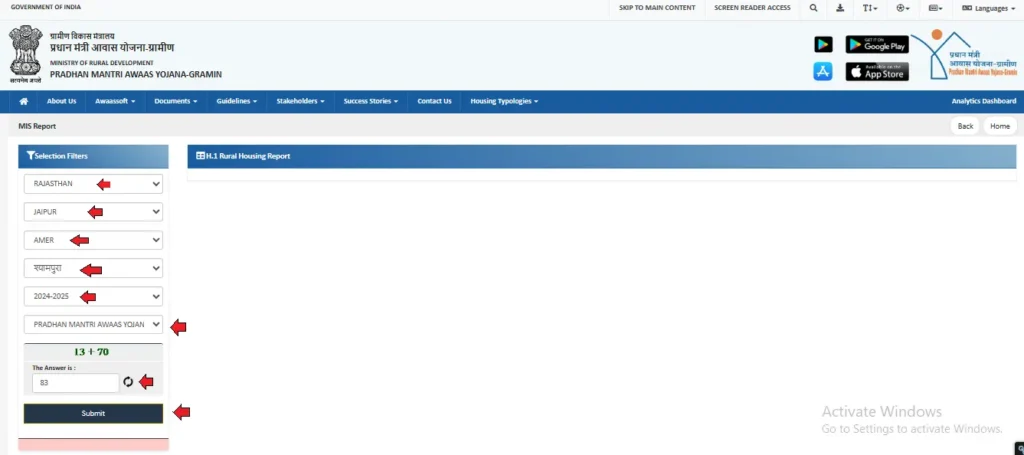Open the accessibility options dropdown
Viewport: 1024px width, 455px height.
tap(903, 8)
